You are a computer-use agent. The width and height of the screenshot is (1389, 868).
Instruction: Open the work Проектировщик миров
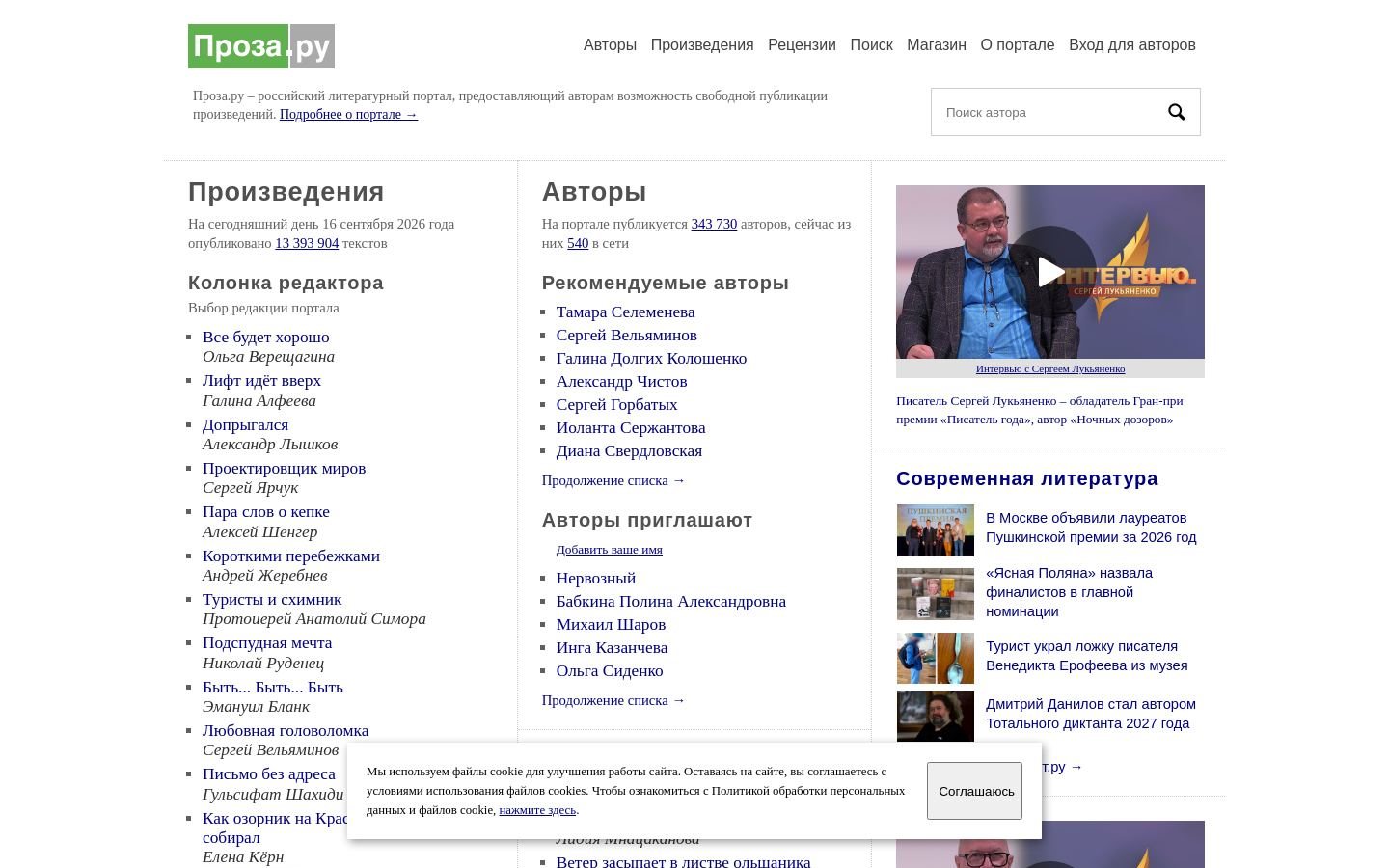tap(284, 468)
